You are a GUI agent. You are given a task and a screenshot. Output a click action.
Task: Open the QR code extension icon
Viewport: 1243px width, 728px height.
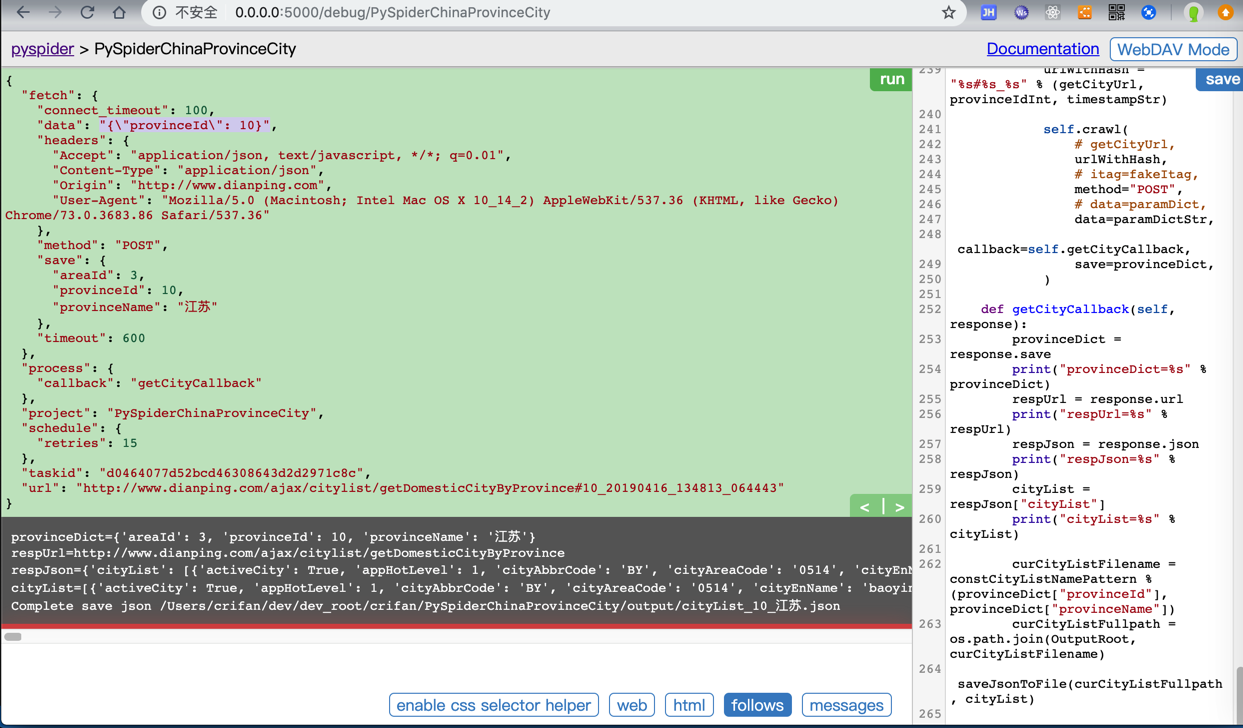(1116, 13)
